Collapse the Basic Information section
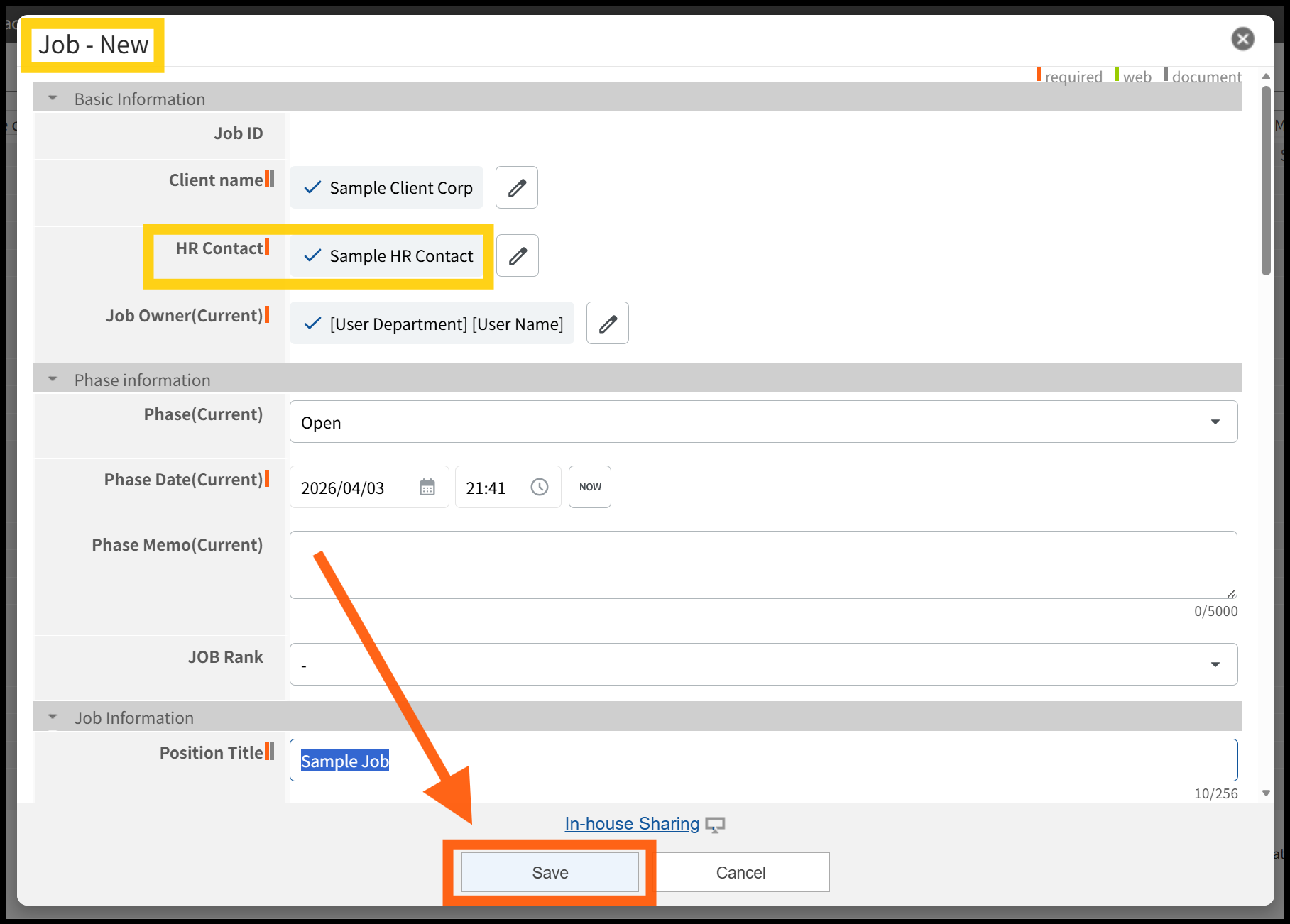1290x924 pixels. 53,99
